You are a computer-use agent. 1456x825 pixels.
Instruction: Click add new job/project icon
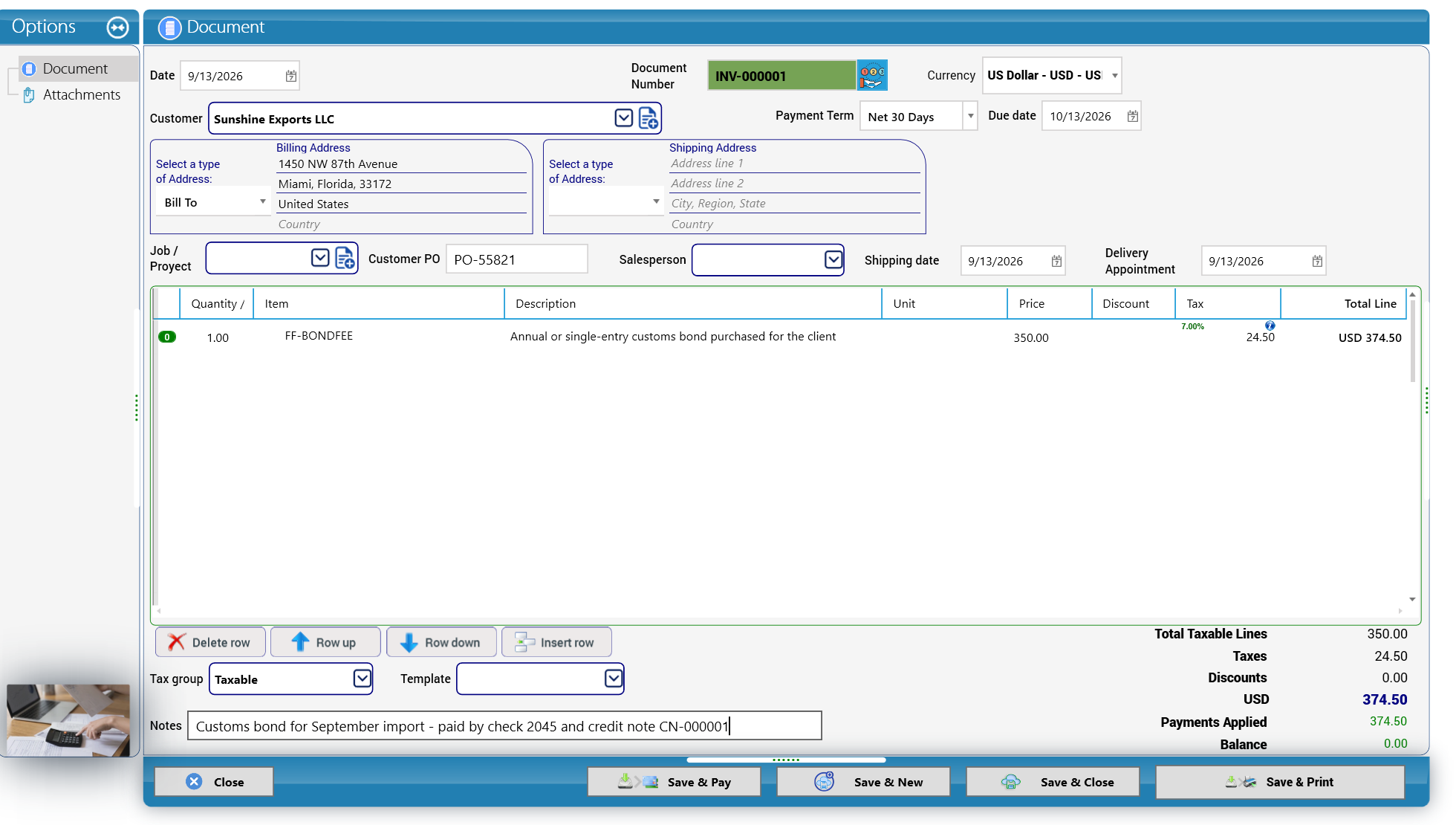click(x=345, y=258)
